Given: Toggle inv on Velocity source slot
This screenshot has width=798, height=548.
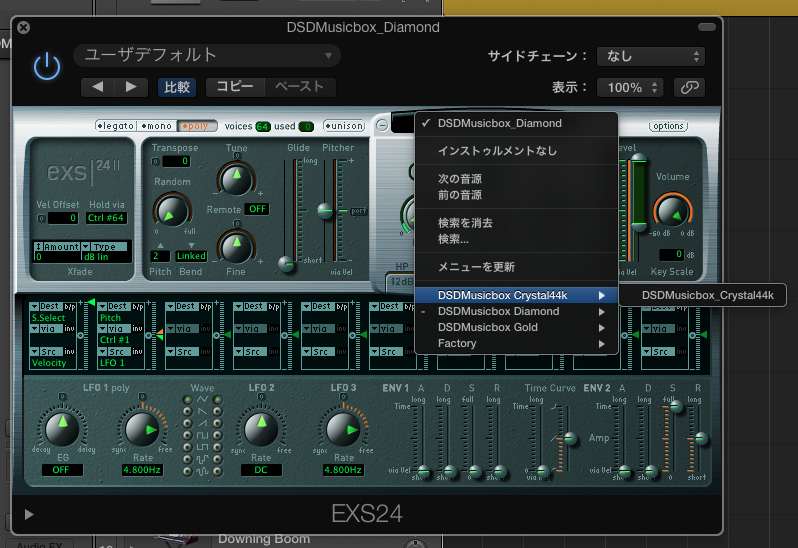Looking at the screenshot, I should [69, 352].
